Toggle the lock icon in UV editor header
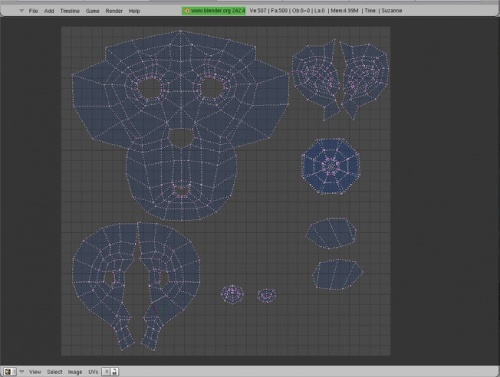This screenshot has height=377, width=500. 114,372
